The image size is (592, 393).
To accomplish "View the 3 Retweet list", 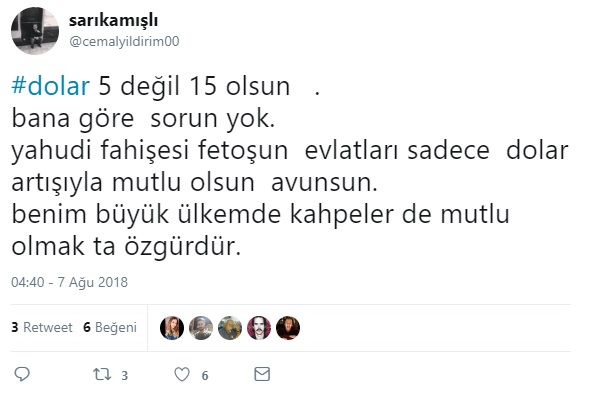I will coord(42,327).
